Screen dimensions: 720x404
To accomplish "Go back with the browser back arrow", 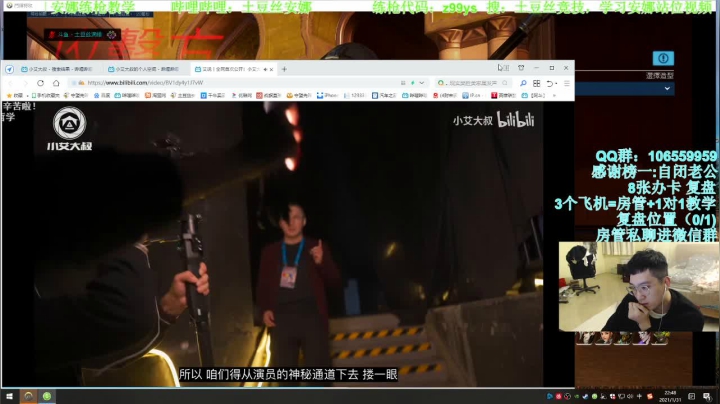I will pos(11,83).
